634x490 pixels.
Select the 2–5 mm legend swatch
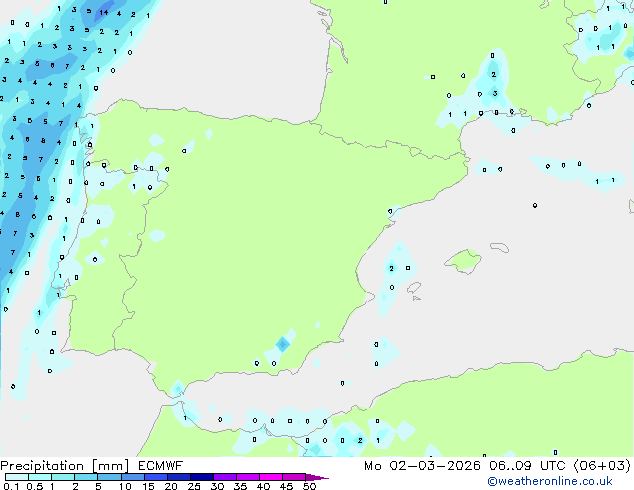pyautogui.click(x=86, y=477)
